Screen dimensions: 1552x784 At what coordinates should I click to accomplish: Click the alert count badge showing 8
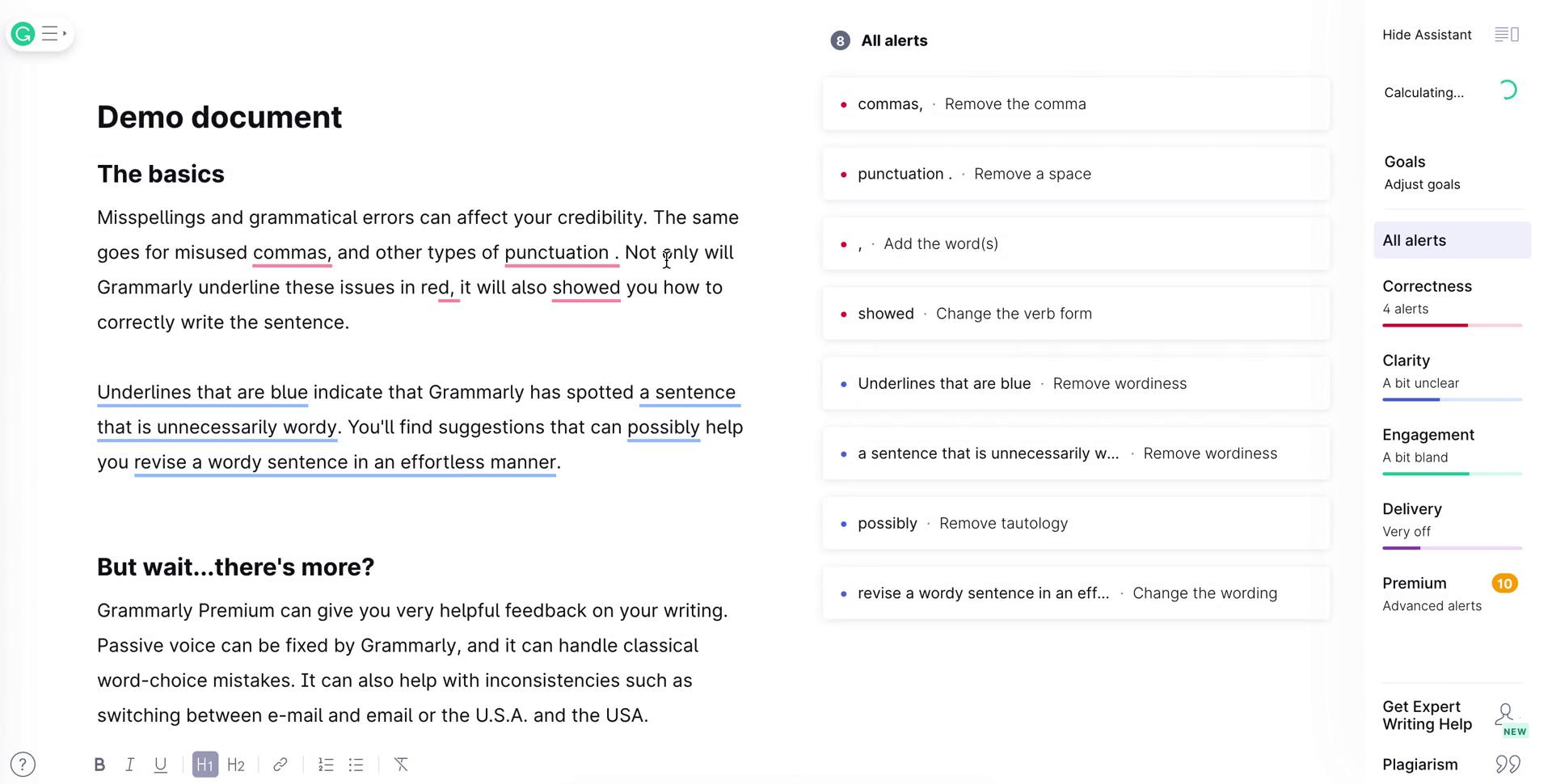[x=841, y=40]
